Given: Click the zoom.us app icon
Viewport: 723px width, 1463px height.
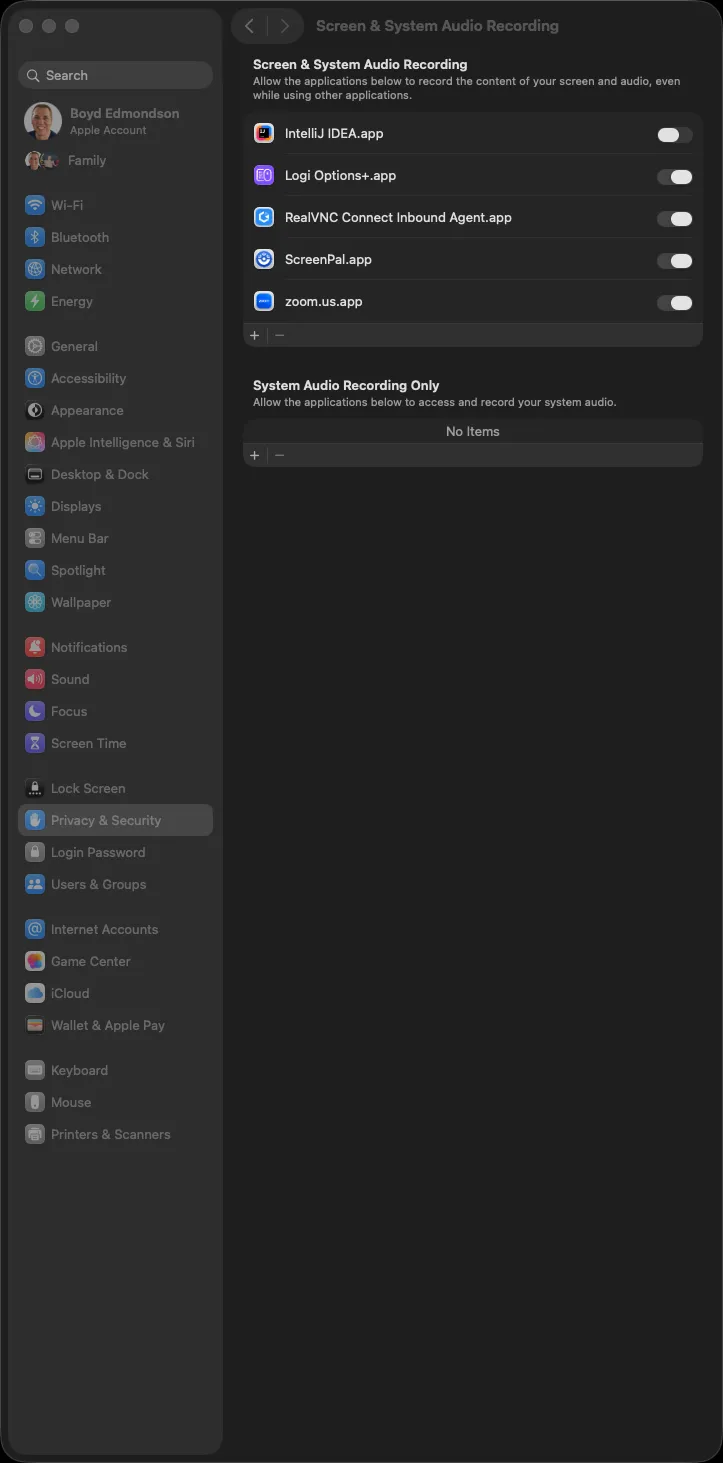Looking at the screenshot, I should [264, 301].
